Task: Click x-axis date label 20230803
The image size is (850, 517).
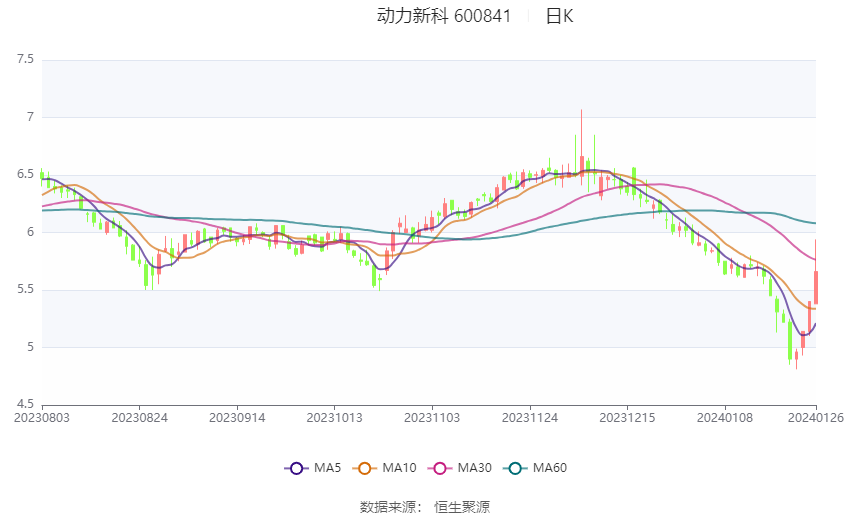Action: (x=42, y=418)
